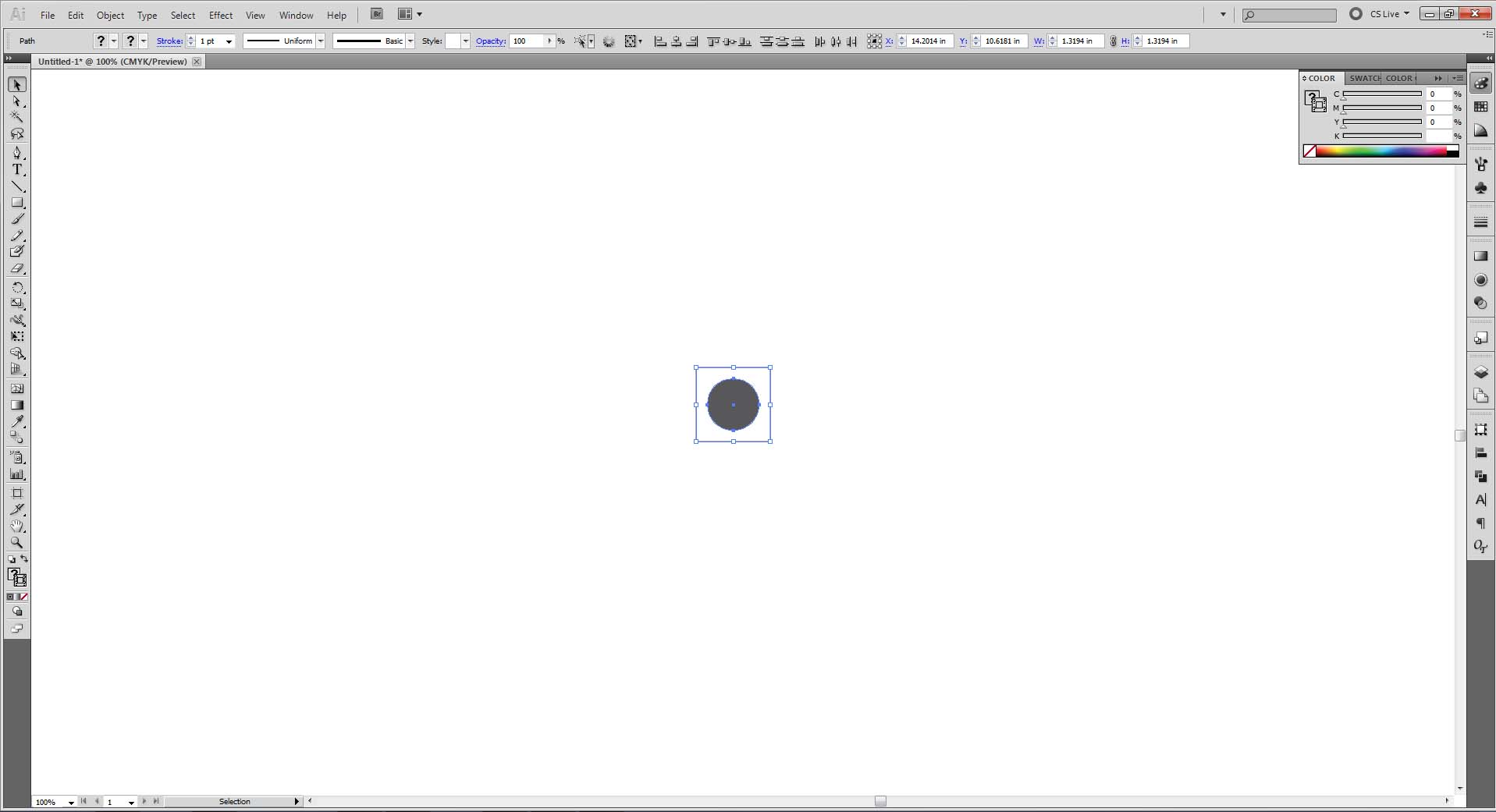Image resolution: width=1496 pixels, height=812 pixels.
Task: Click the Opacity value field
Action: [x=528, y=41]
